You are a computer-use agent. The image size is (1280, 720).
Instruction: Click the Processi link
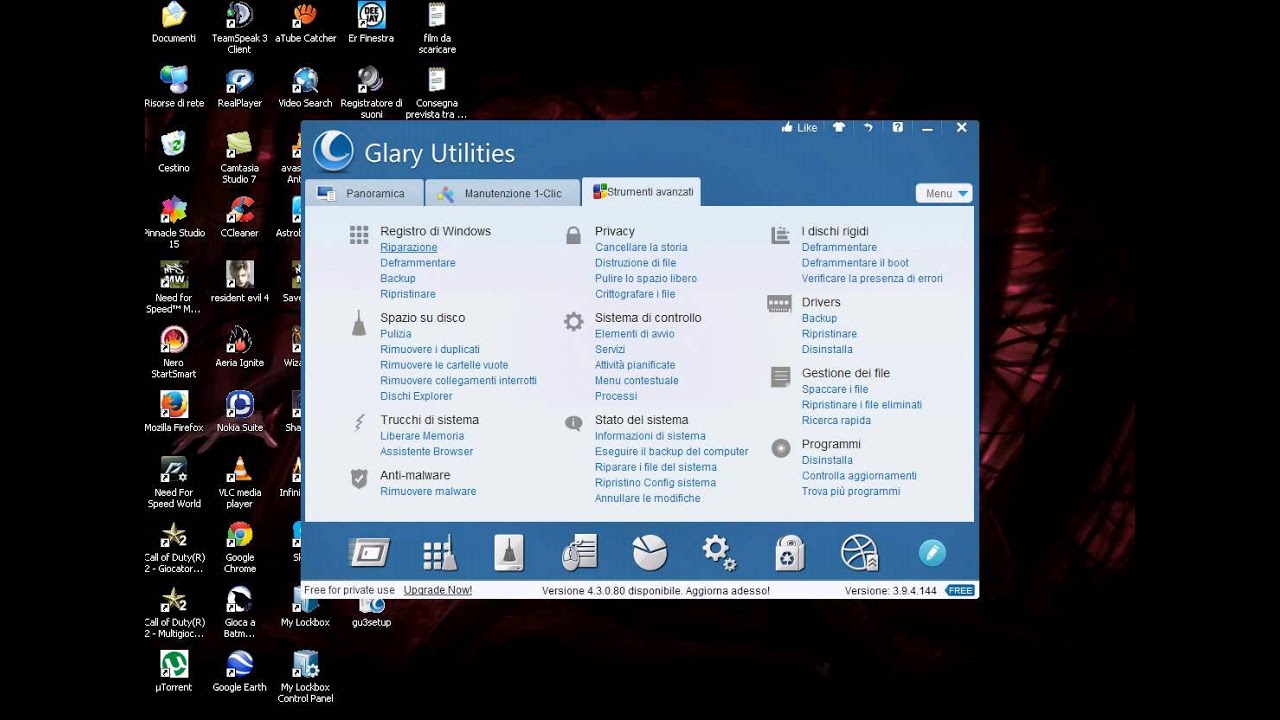616,396
